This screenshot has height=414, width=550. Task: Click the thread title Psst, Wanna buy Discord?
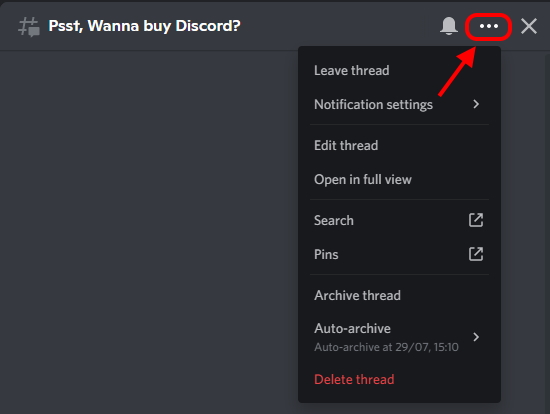(x=145, y=26)
